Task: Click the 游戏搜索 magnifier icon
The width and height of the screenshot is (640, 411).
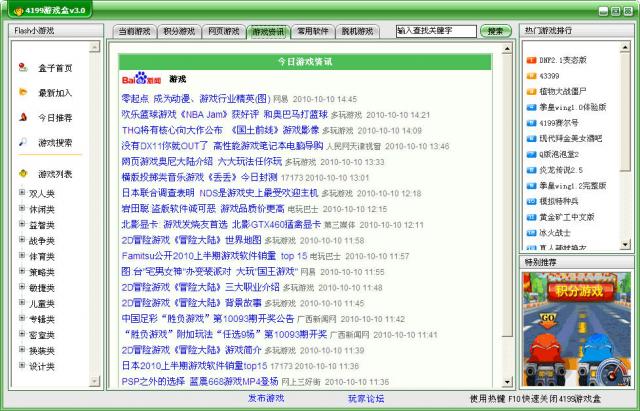Action: tap(23, 142)
